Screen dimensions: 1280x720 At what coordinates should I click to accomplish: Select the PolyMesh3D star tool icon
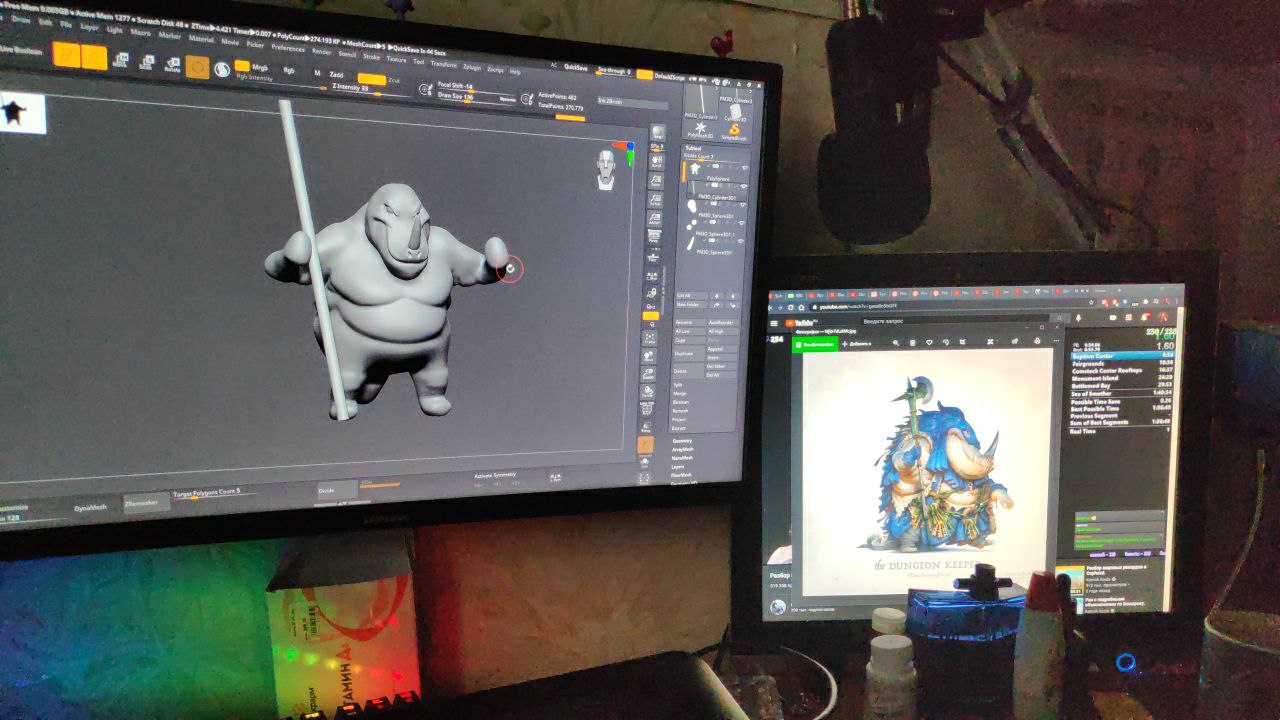pyautogui.click(x=701, y=129)
